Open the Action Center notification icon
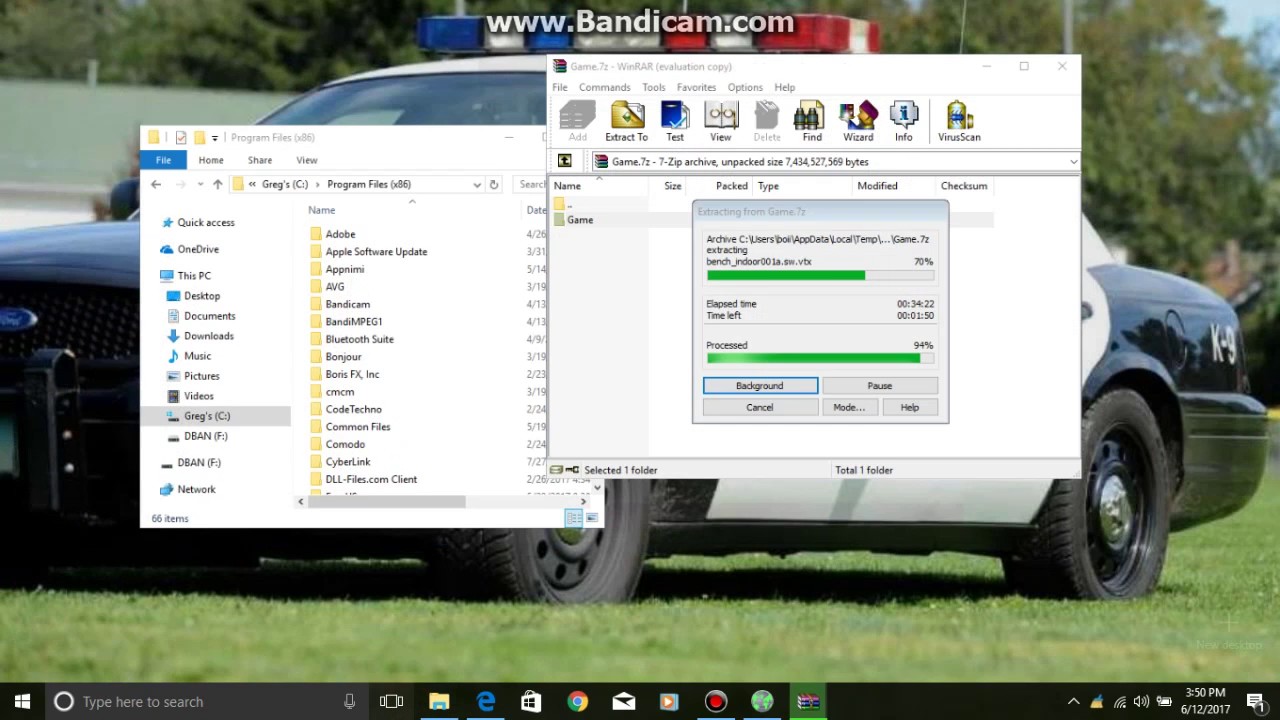1280x720 pixels. pyautogui.click(x=1255, y=702)
